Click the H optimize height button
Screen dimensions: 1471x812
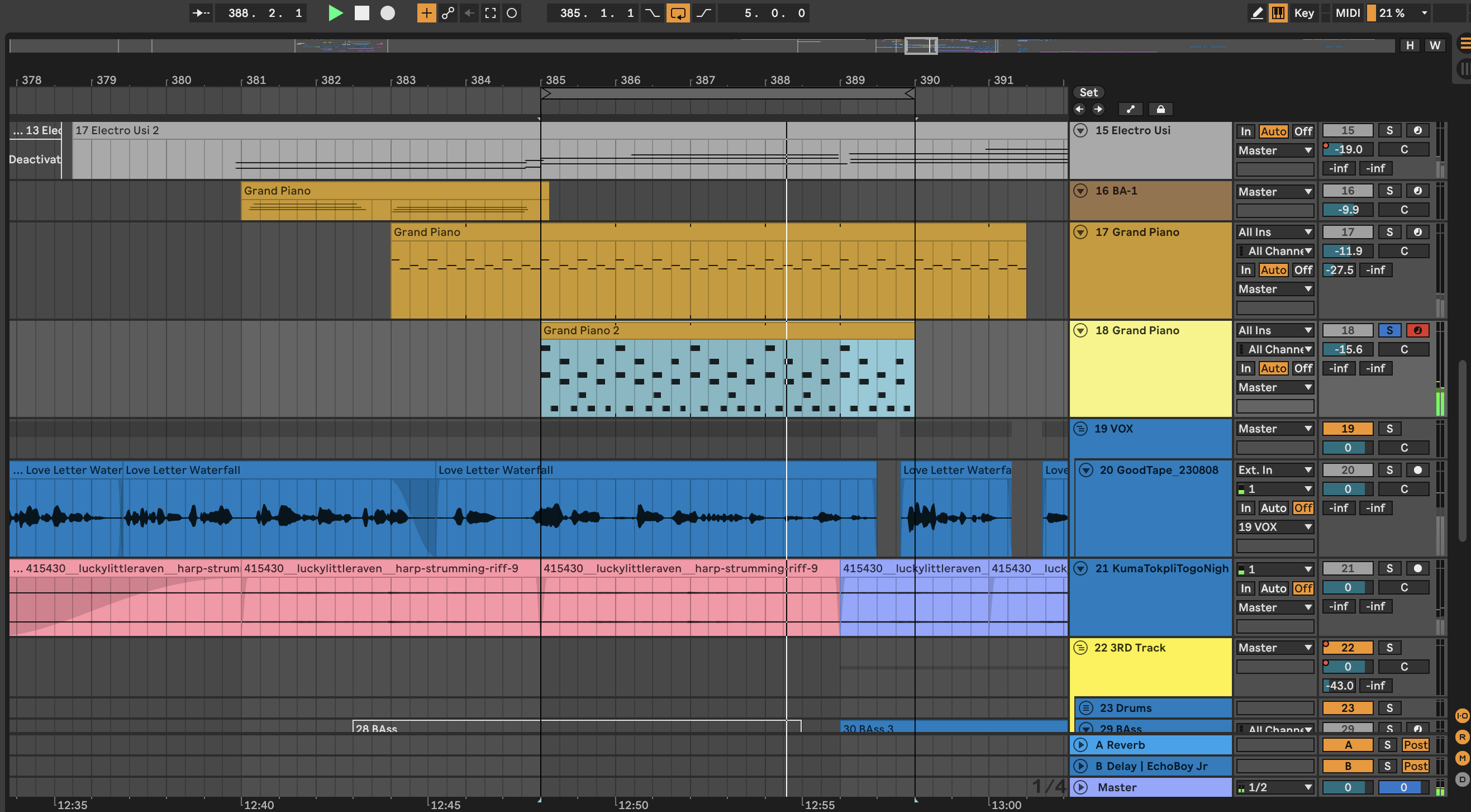click(1410, 45)
